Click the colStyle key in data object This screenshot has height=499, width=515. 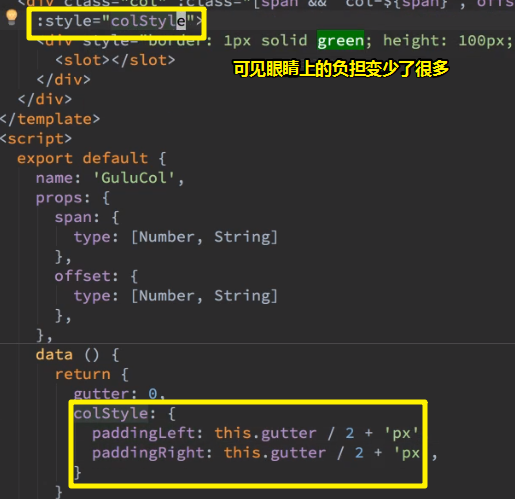pos(111,414)
